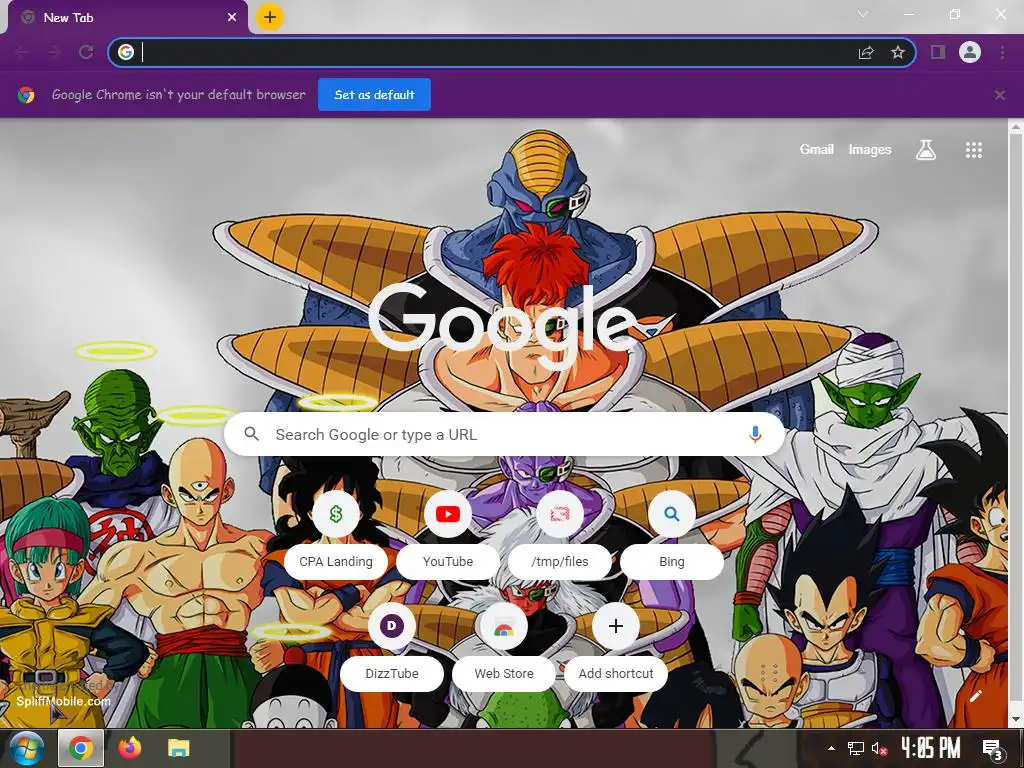Image resolution: width=1024 pixels, height=768 pixels.
Task: Open the Images link
Action: click(869, 150)
